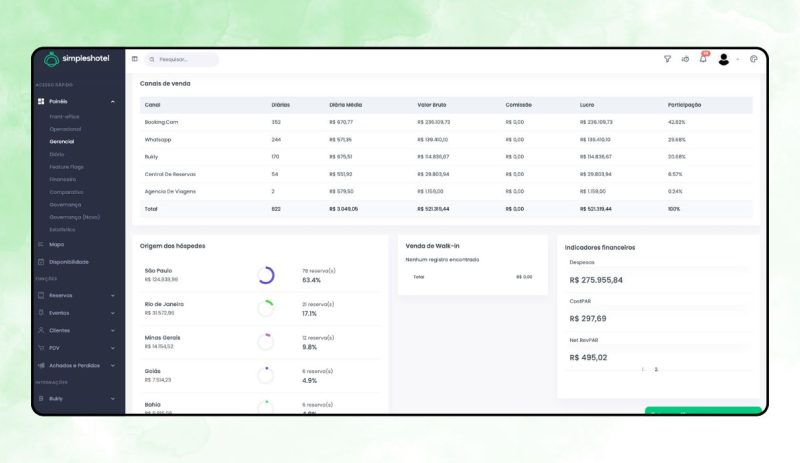Image resolution: width=800 pixels, height=463 pixels.
Task: Click the Mapa icon in sidebar
Action: click(41, 244)
